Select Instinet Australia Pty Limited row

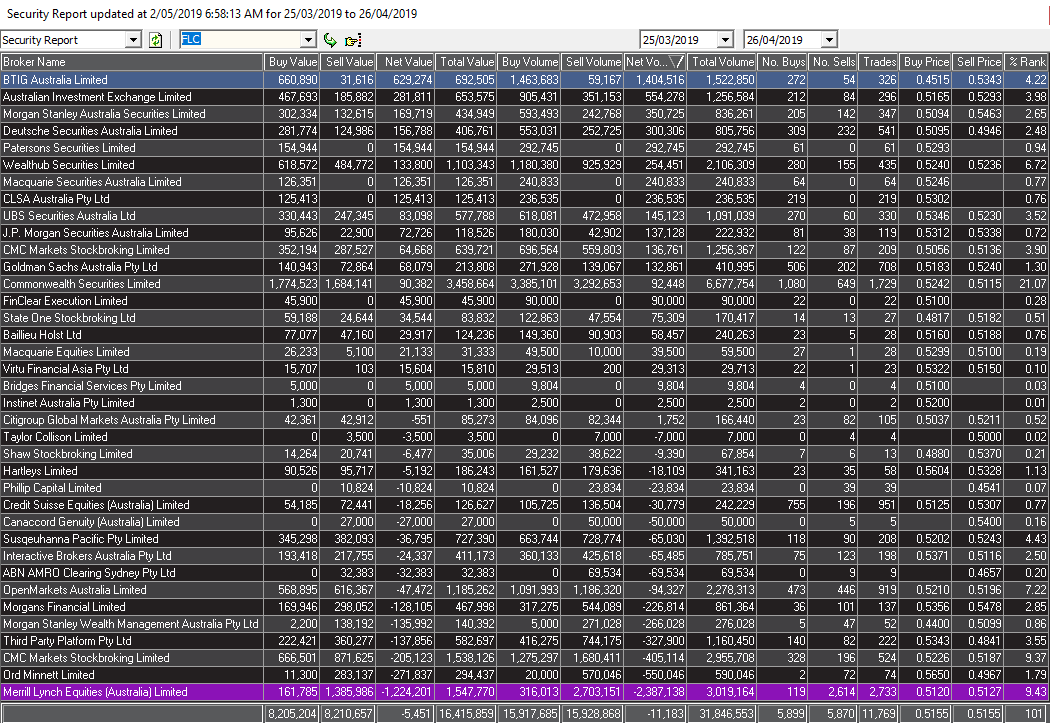point(524,403)
